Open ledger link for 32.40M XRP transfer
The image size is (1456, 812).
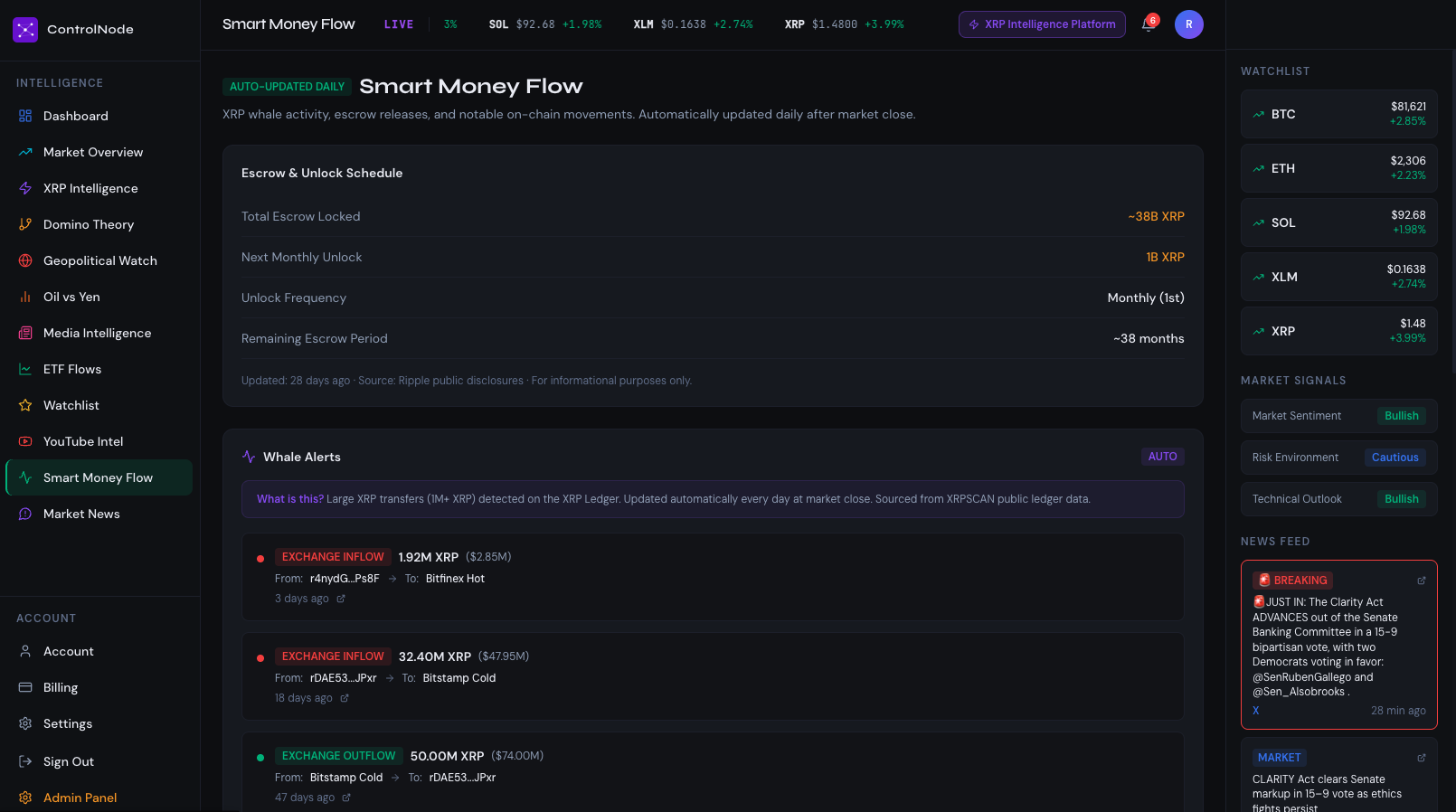click(345, 698)
